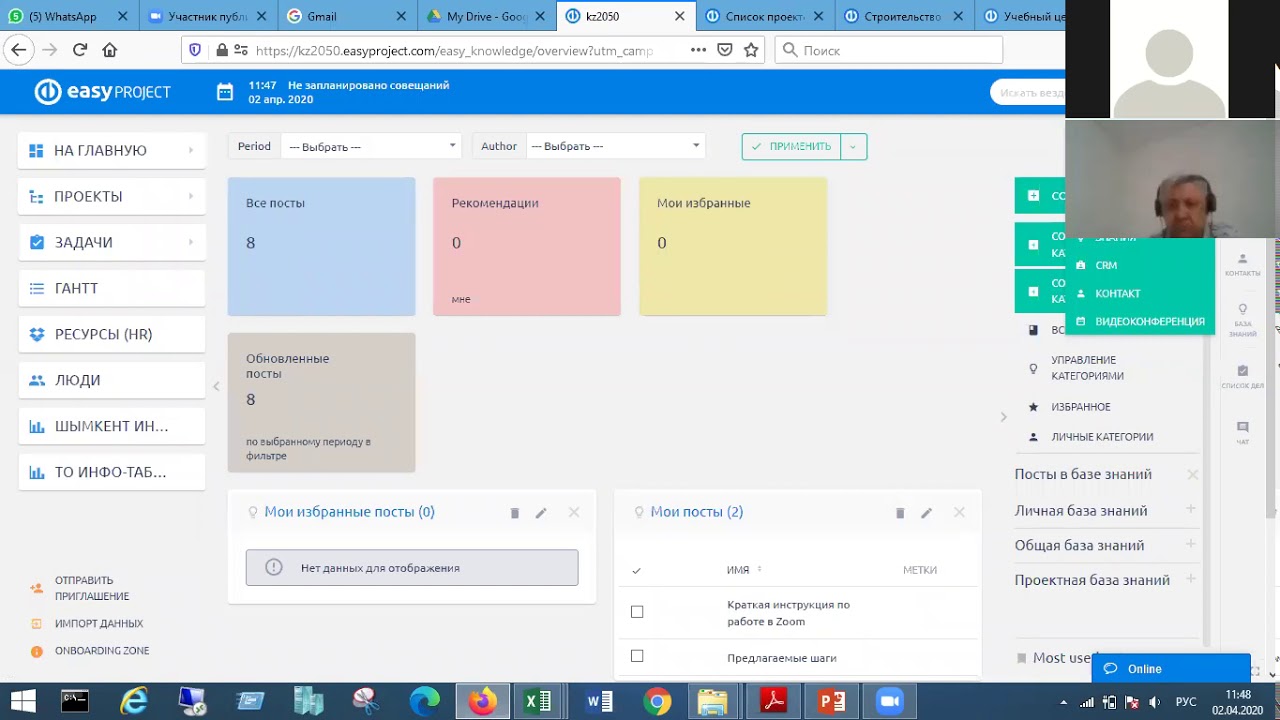1280x720 pixels.
Task: Open 'Люди' in left menu
Action: [x=112, y=380]
